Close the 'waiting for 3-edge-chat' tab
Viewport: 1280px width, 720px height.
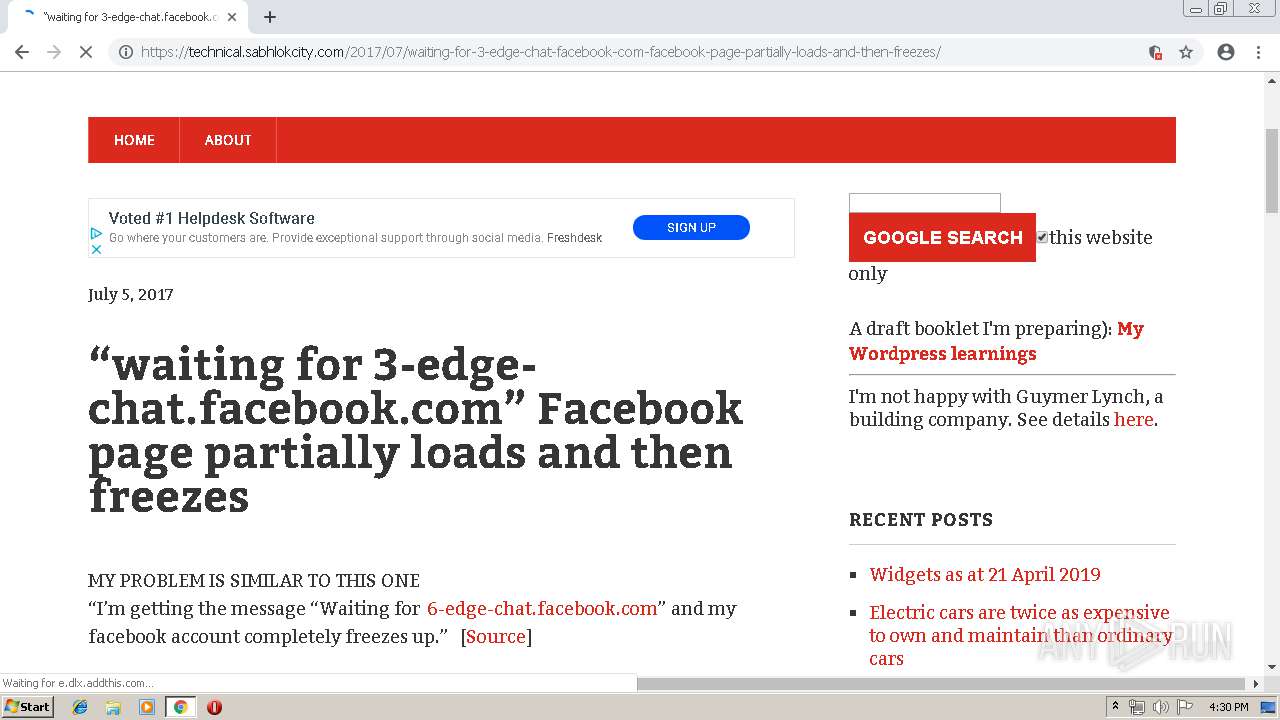click(232, 17)
